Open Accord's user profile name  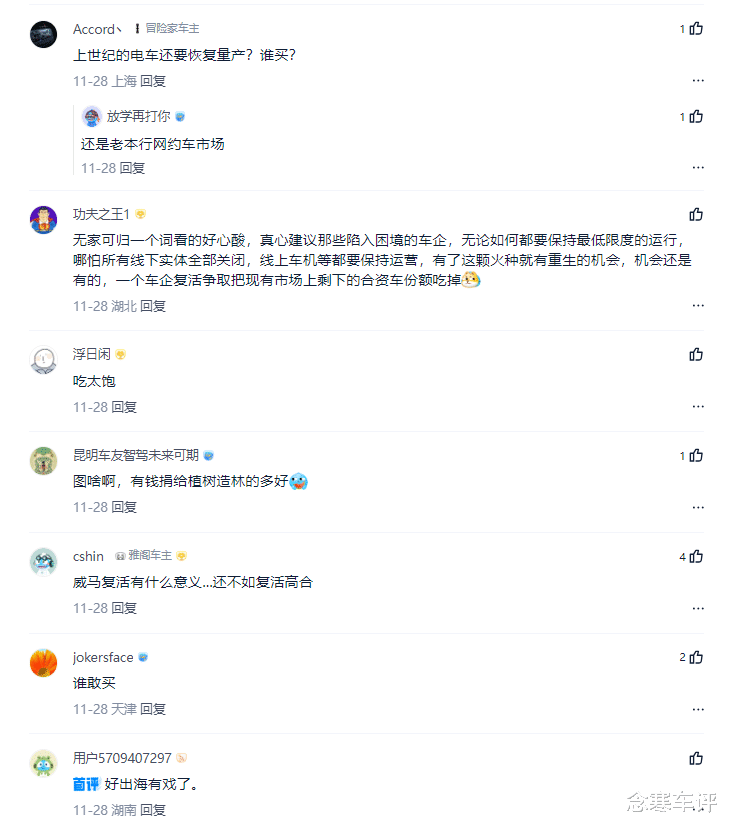(94, 29)
